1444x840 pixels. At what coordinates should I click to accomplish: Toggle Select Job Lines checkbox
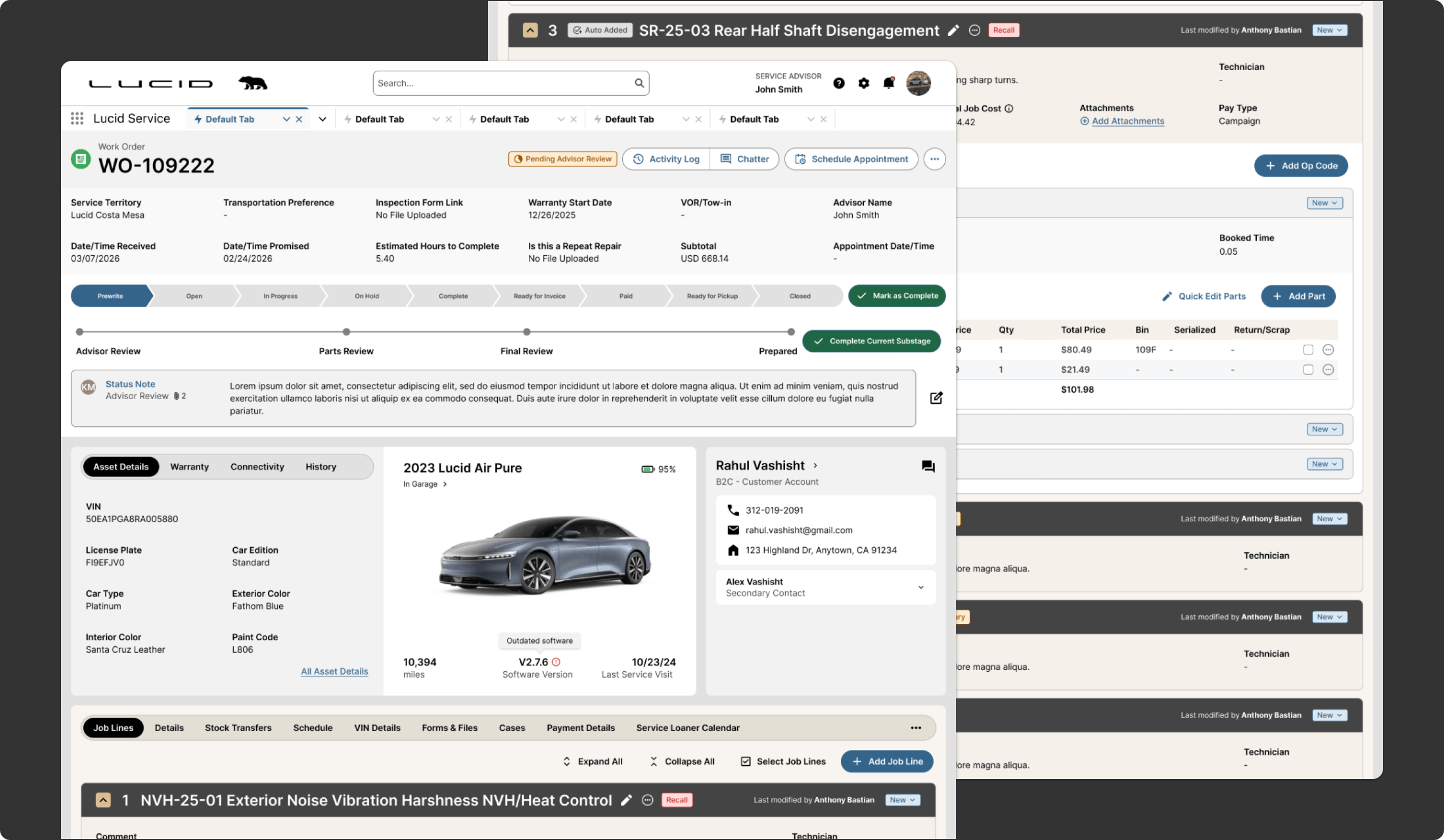pos(745,762)
